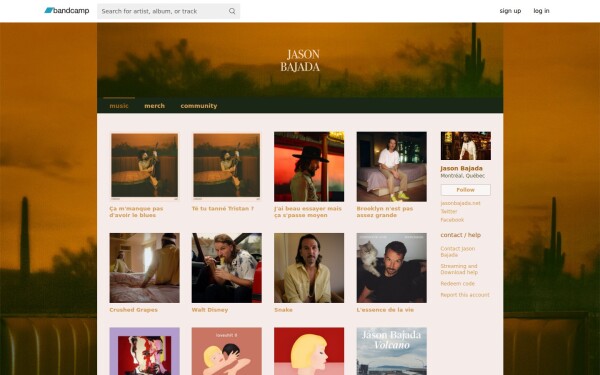Open the Walt Disney album cover
The image size is (600, 375).
(227, 268)
